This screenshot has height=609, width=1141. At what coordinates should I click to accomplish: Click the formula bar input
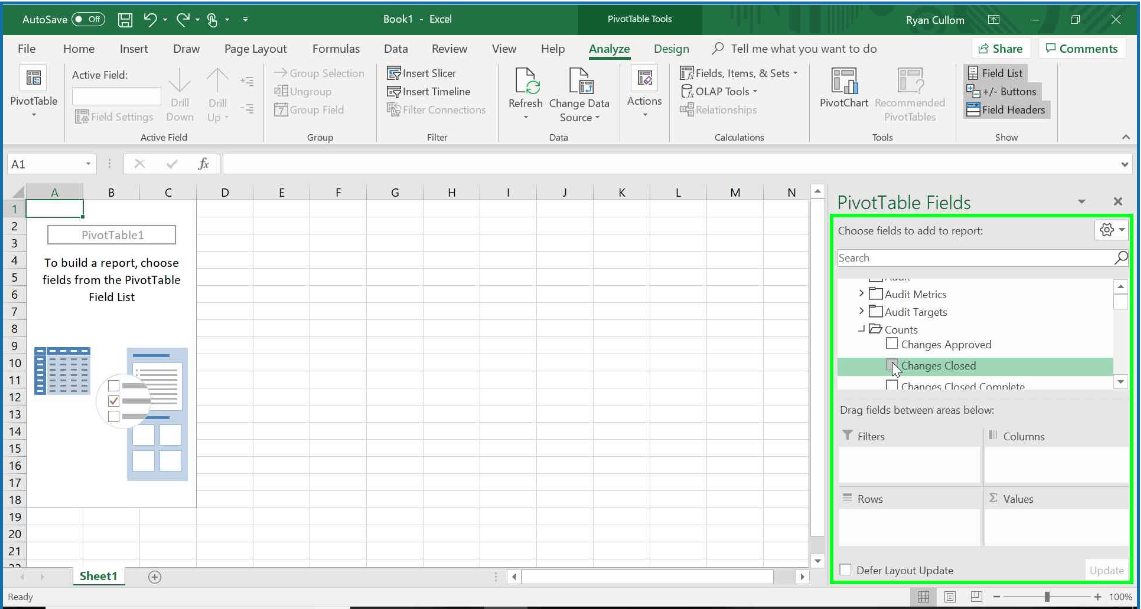669,164
